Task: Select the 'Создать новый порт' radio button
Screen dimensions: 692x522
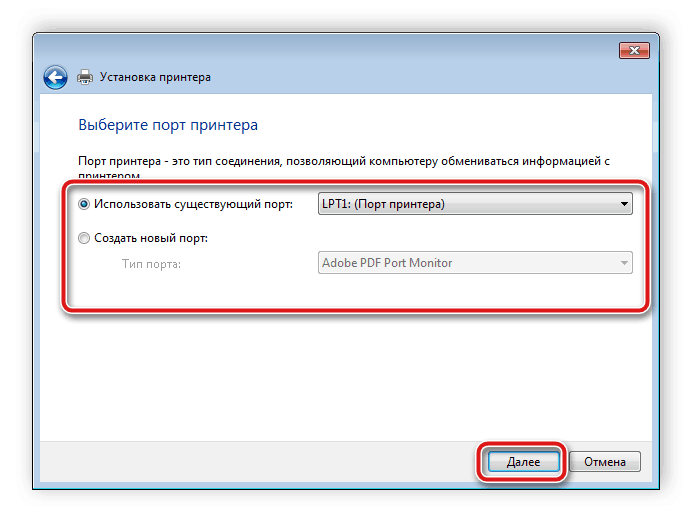Action: [84, 238]
